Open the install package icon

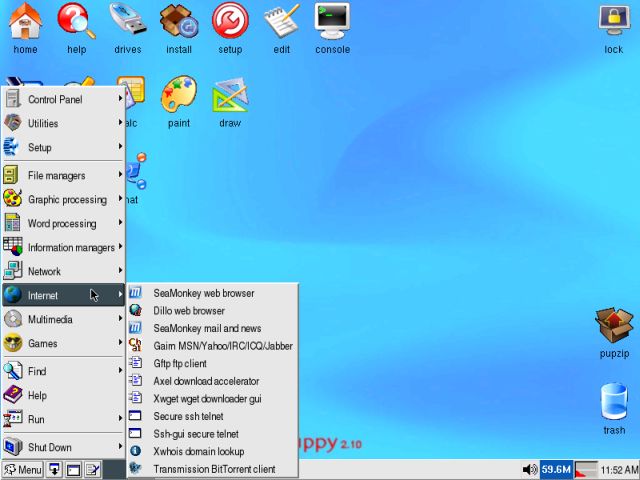(179, 20)
